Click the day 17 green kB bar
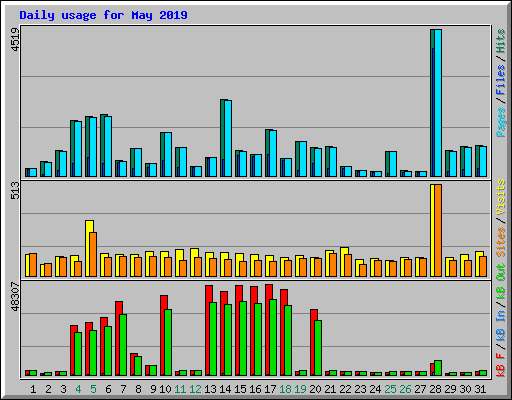 click(273, 338)
